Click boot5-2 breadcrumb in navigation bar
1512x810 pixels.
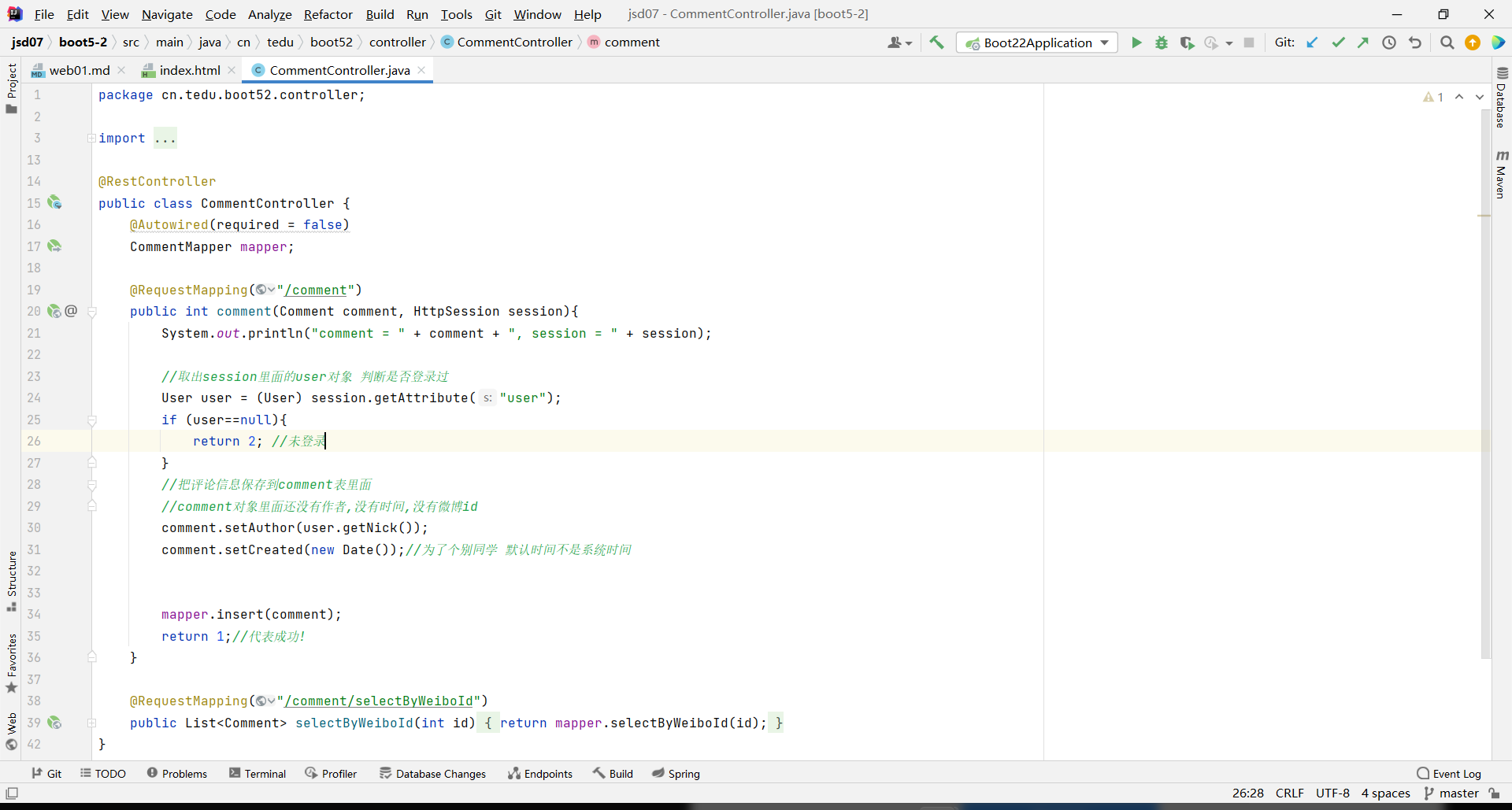click(83, 42)
